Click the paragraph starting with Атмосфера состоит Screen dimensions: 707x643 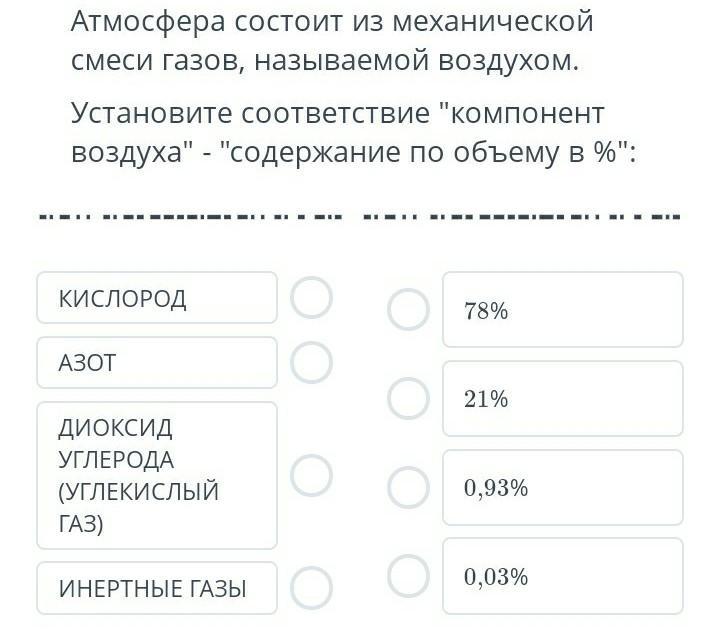[x=332, y=41]
